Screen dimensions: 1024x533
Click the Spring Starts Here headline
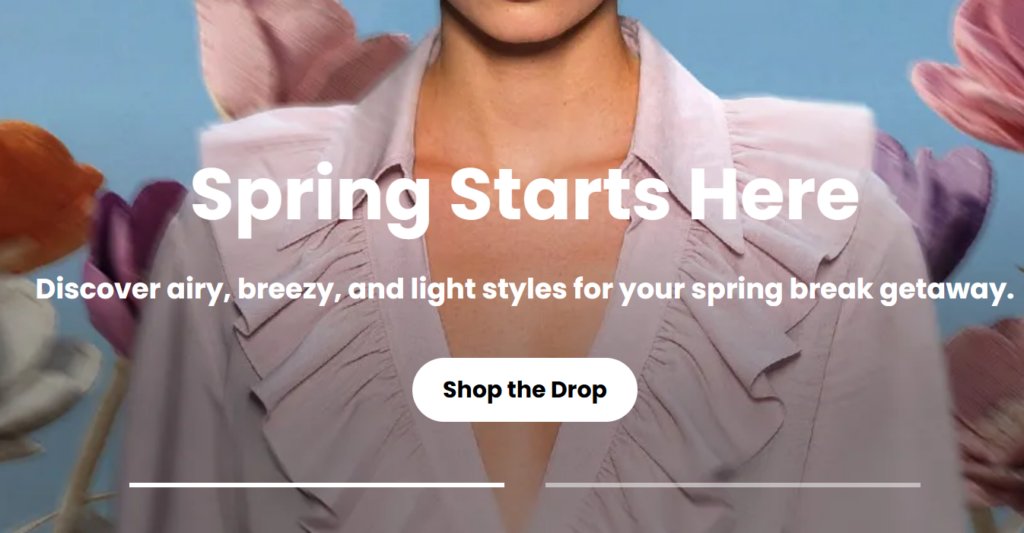(524, 195)
